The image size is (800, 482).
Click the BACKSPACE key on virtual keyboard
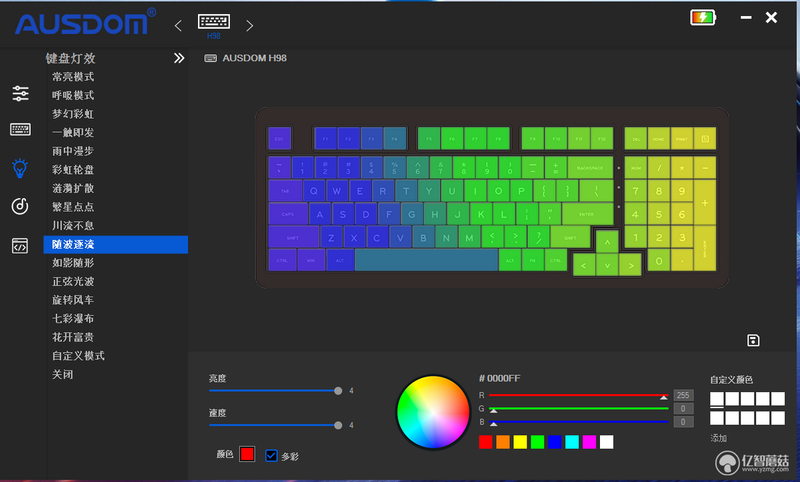click(590, 168)
